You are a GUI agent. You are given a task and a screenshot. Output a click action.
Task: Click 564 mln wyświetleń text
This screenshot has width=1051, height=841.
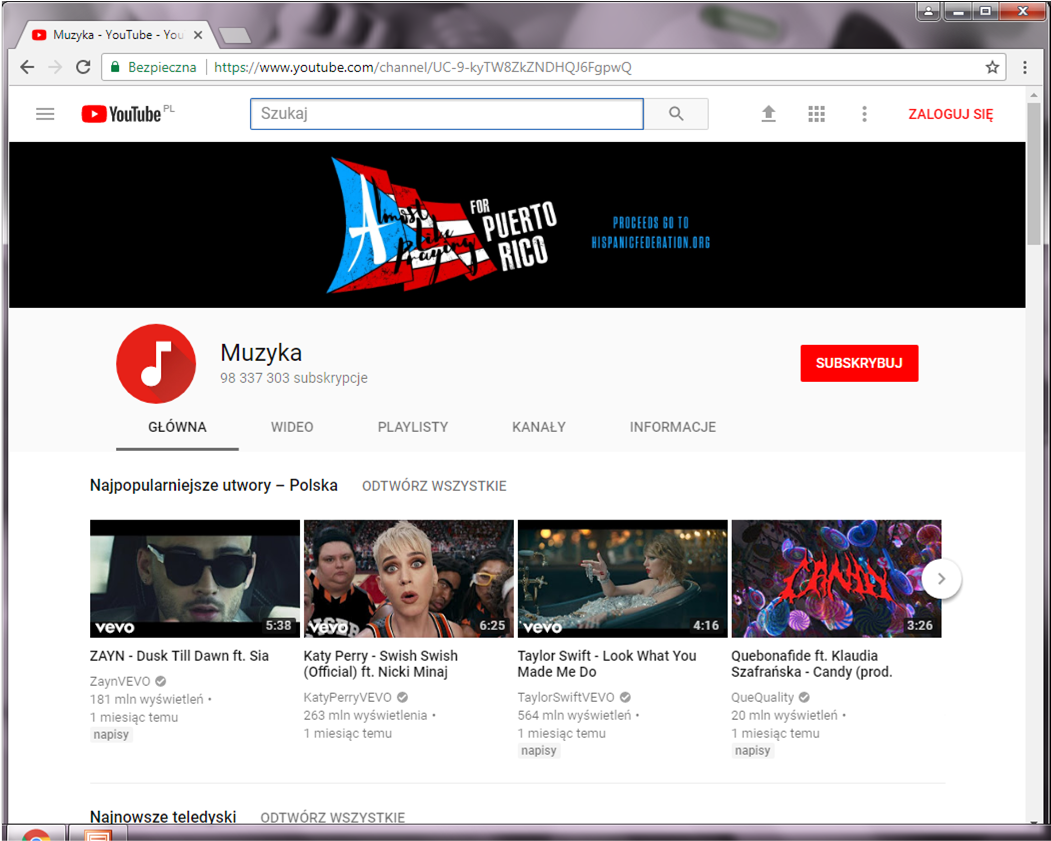pos(574,715)
